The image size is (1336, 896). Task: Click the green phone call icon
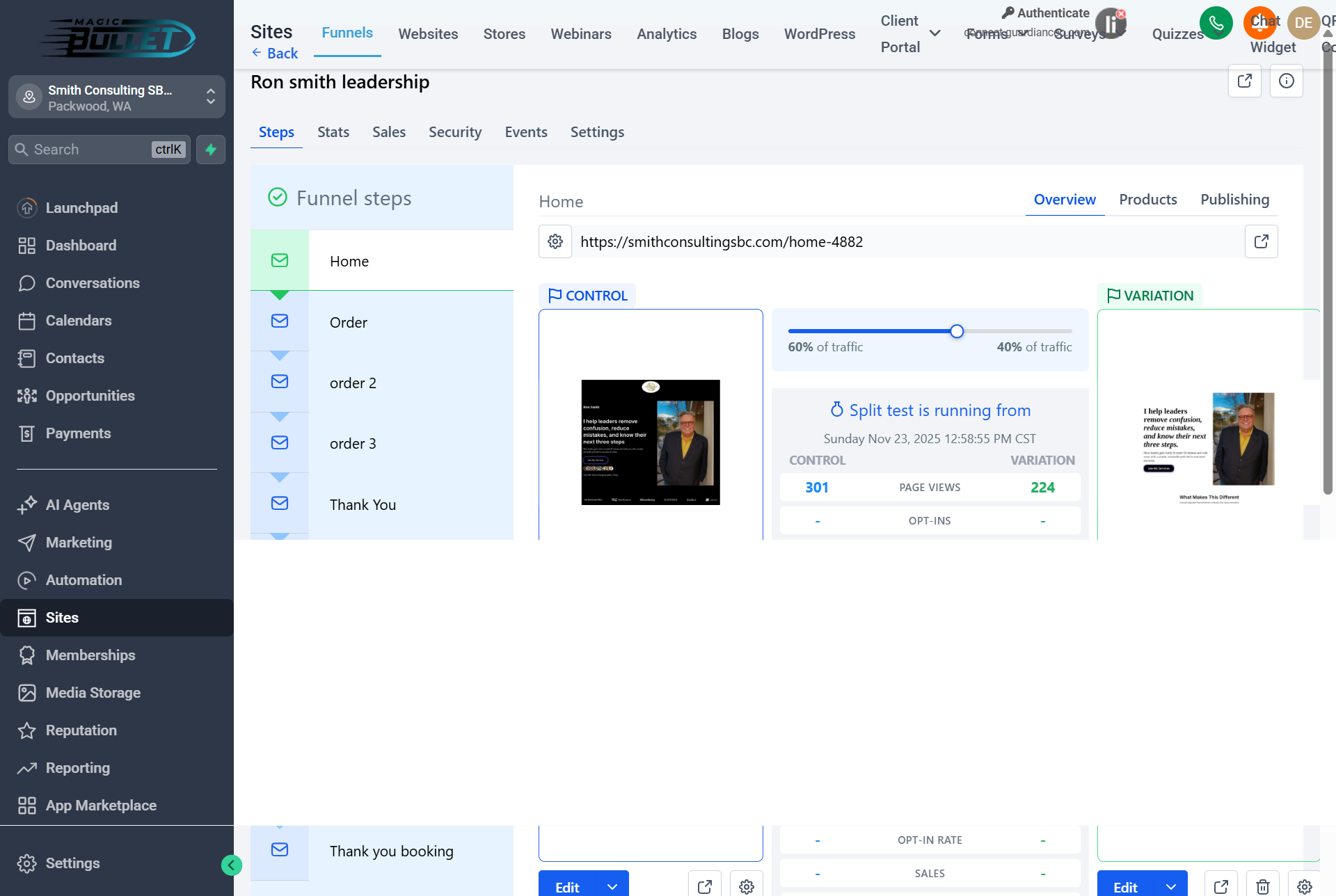1216,23
